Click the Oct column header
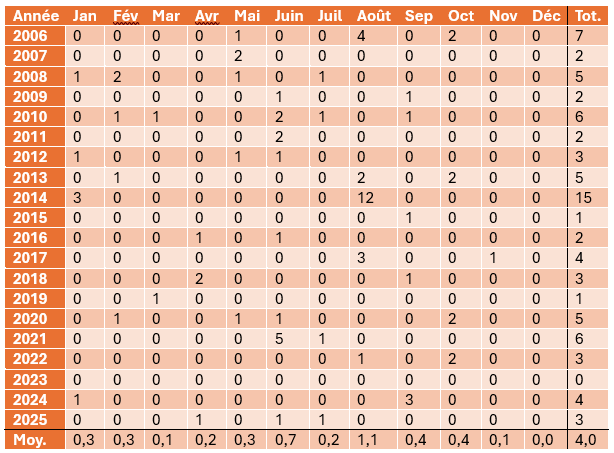Viewport: 614px width, 453px height. (x=461, y=16)
